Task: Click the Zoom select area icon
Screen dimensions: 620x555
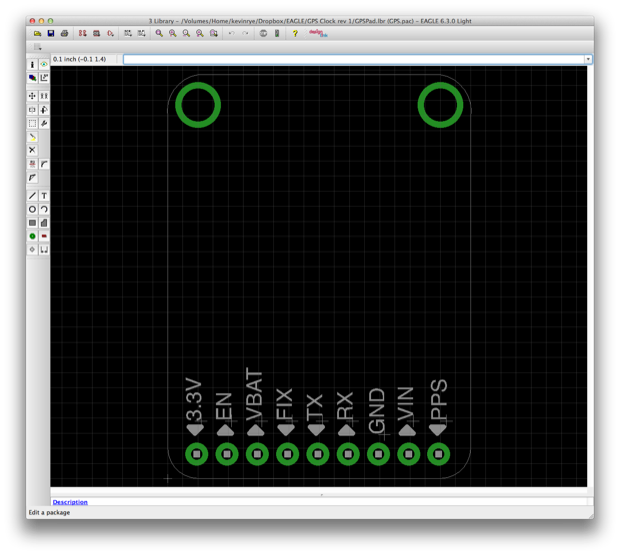Action: 214,34
